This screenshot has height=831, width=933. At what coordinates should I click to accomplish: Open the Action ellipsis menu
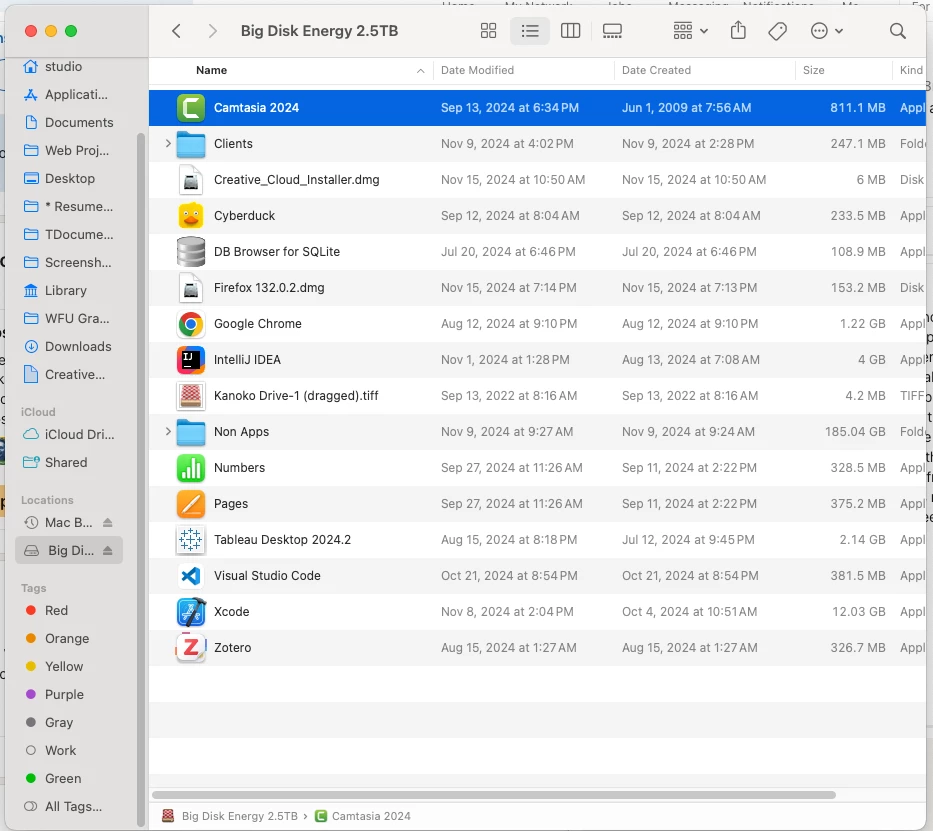click(x=826, y=31)
